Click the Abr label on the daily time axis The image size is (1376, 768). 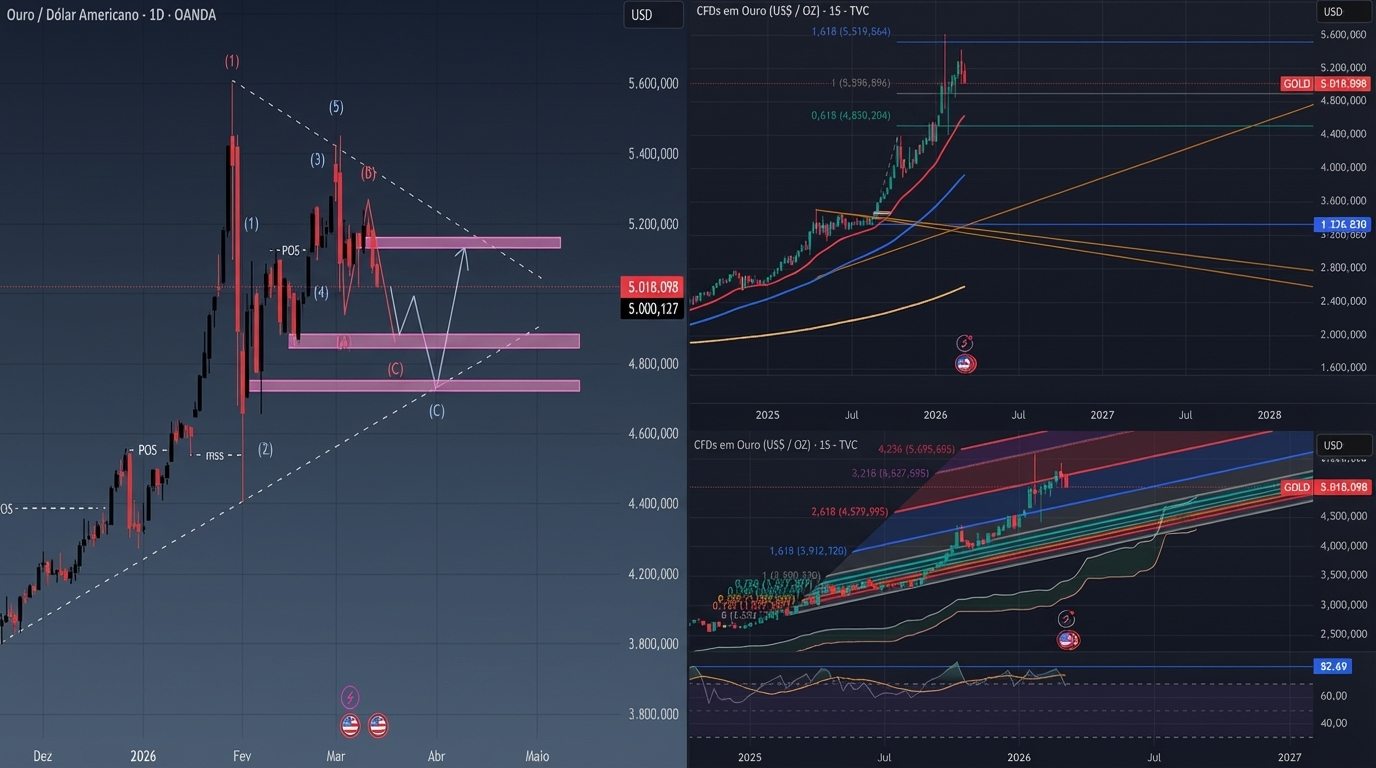[x=435, y=756]
